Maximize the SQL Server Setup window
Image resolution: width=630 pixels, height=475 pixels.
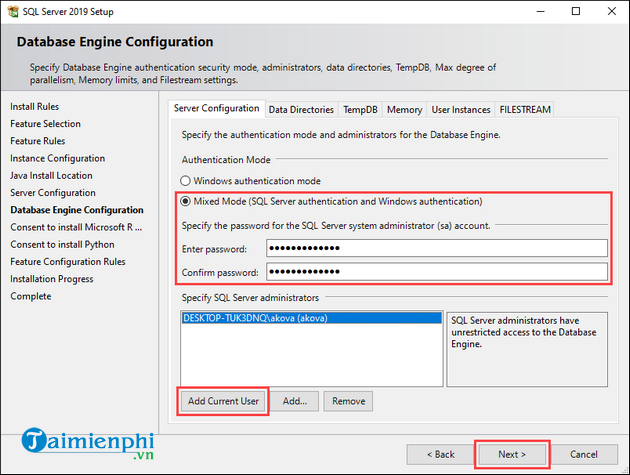tap(576, 11)
